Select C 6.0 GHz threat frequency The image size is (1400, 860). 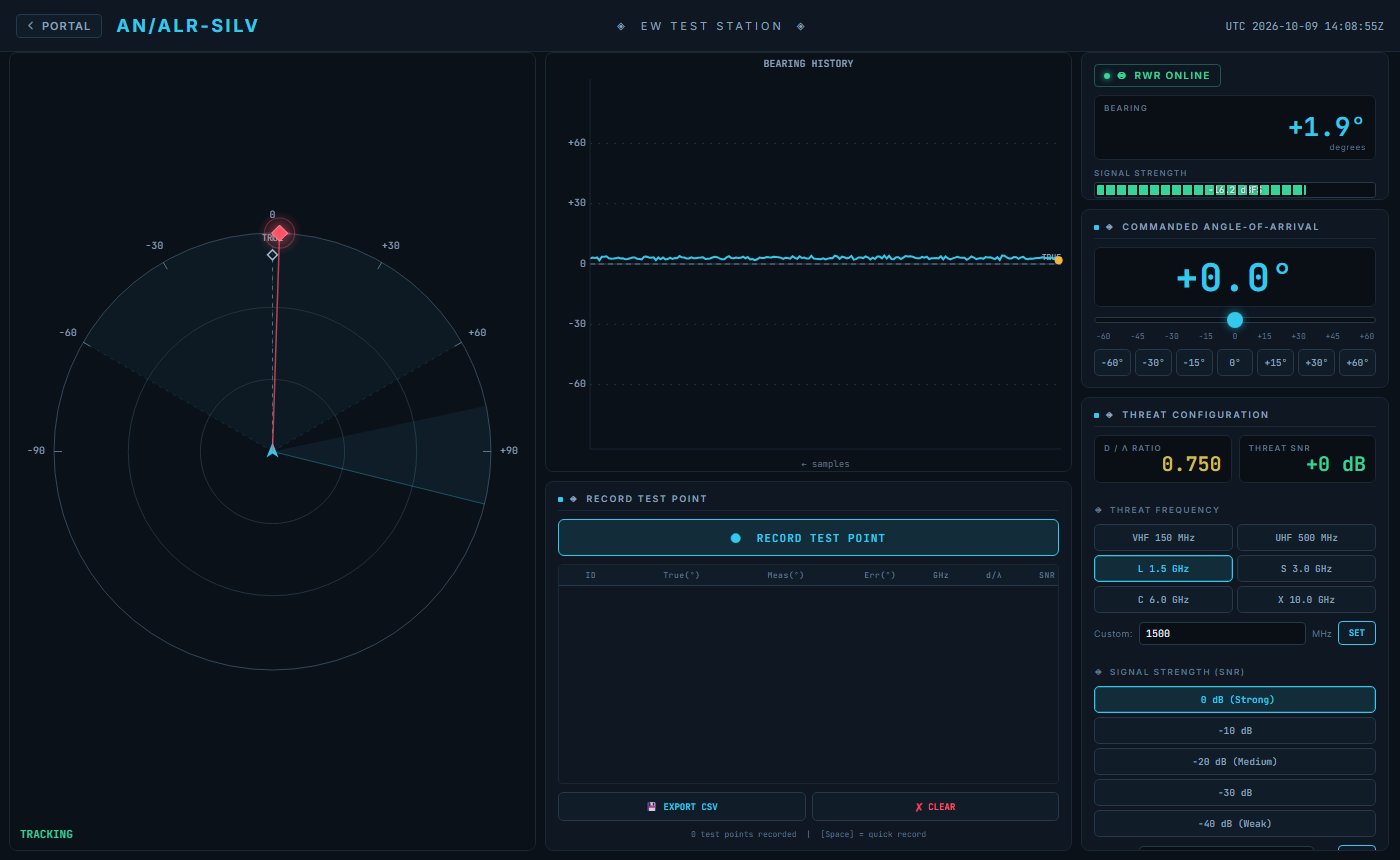coord(1163,600)
